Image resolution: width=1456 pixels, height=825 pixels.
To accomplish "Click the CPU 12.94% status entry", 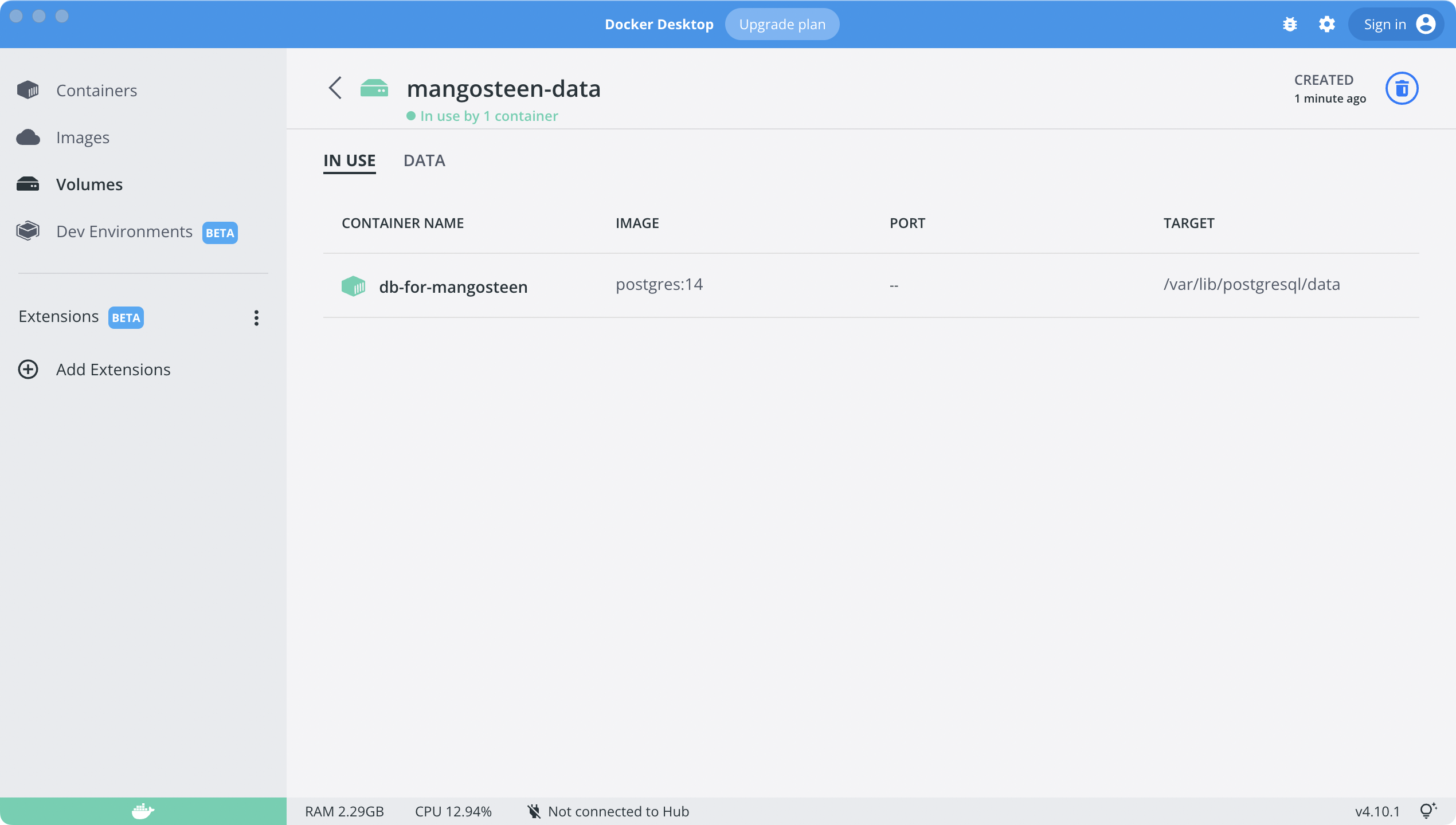I will click(x=453, y=811).
